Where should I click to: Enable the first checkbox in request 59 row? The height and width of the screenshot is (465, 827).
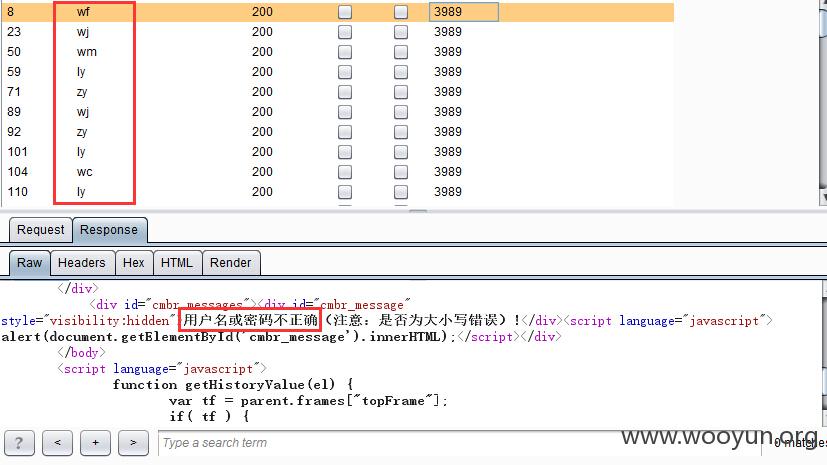tap(345, 72)
